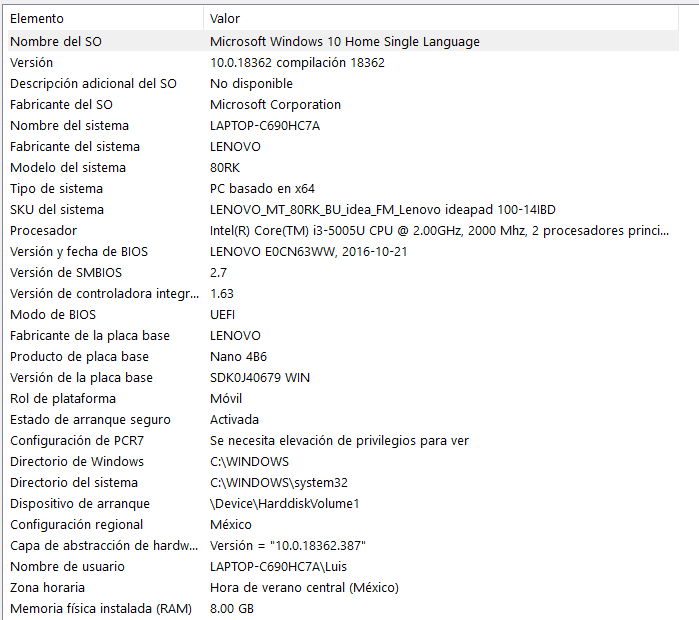
Task: Click the '\Device\HarddiskVolume1' value
Action: (284, 502)
